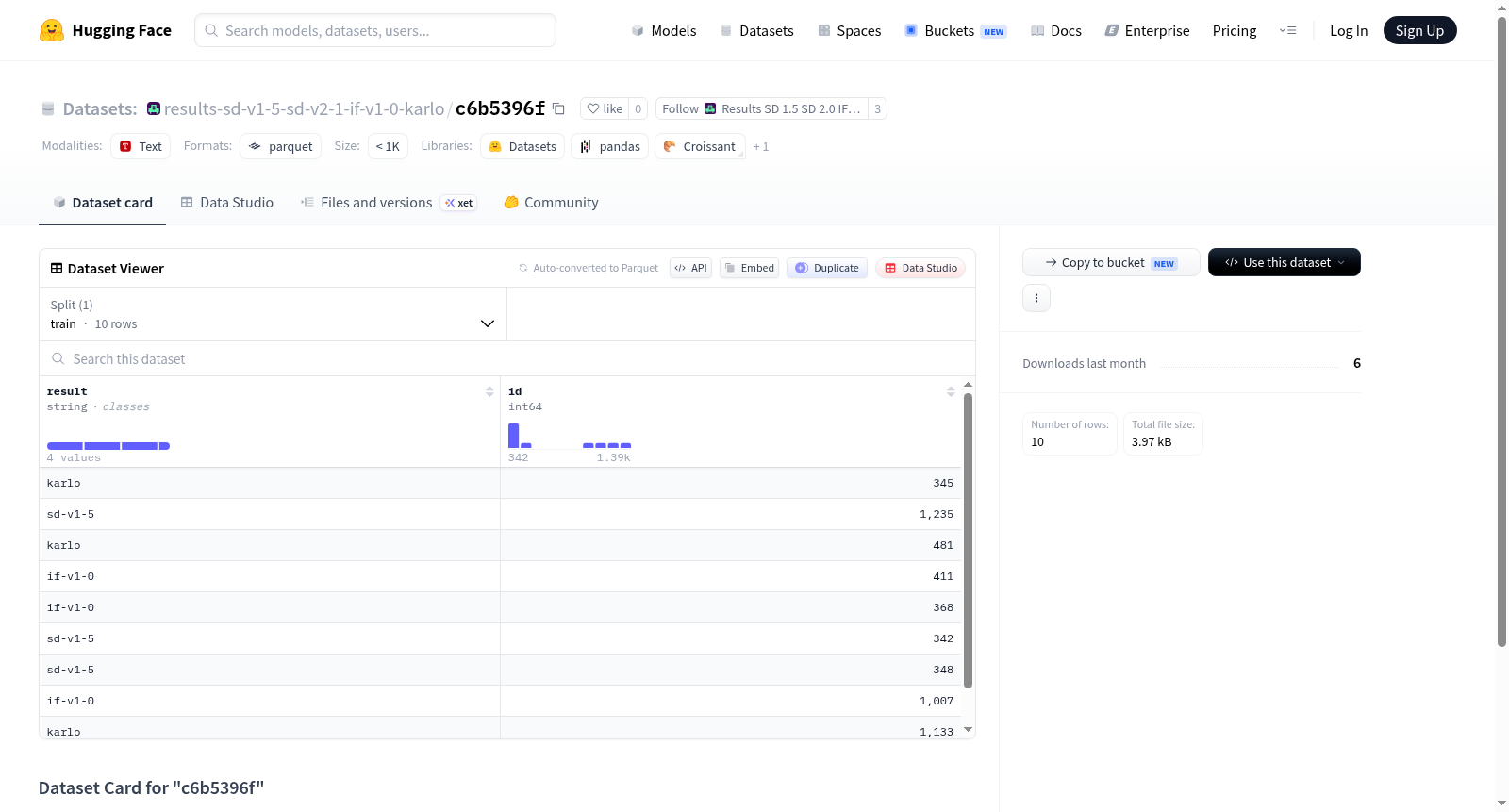Sort the result column
The height and width of the screenshot is (812, 1509).
[x=489, y=391]
